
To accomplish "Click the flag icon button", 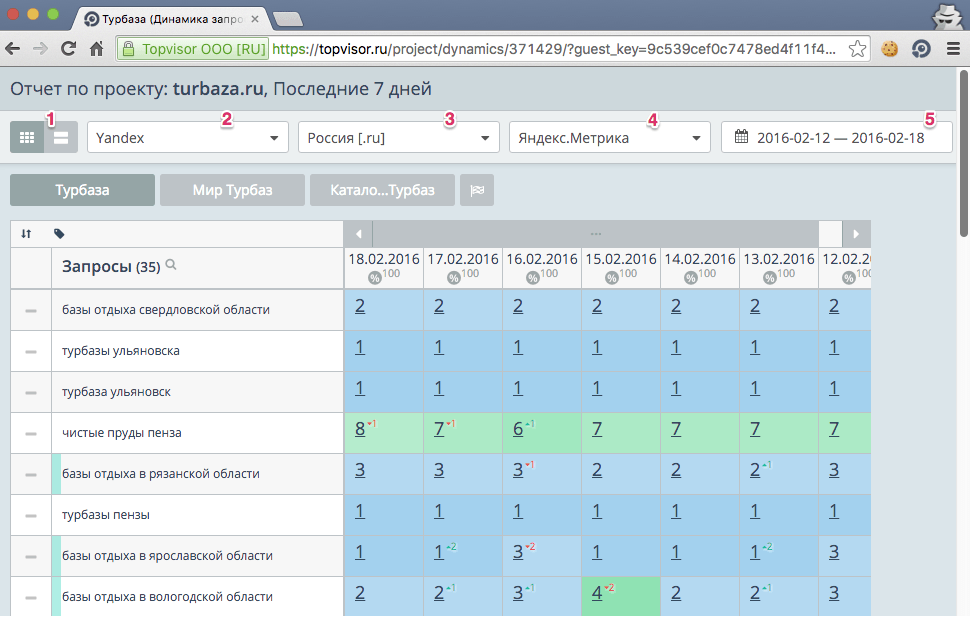I will click(477, 190).
